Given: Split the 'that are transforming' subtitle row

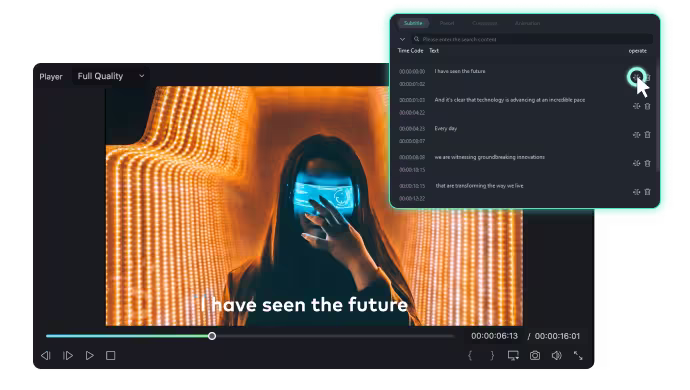Looking at the screenshot, I should point(636,192).
